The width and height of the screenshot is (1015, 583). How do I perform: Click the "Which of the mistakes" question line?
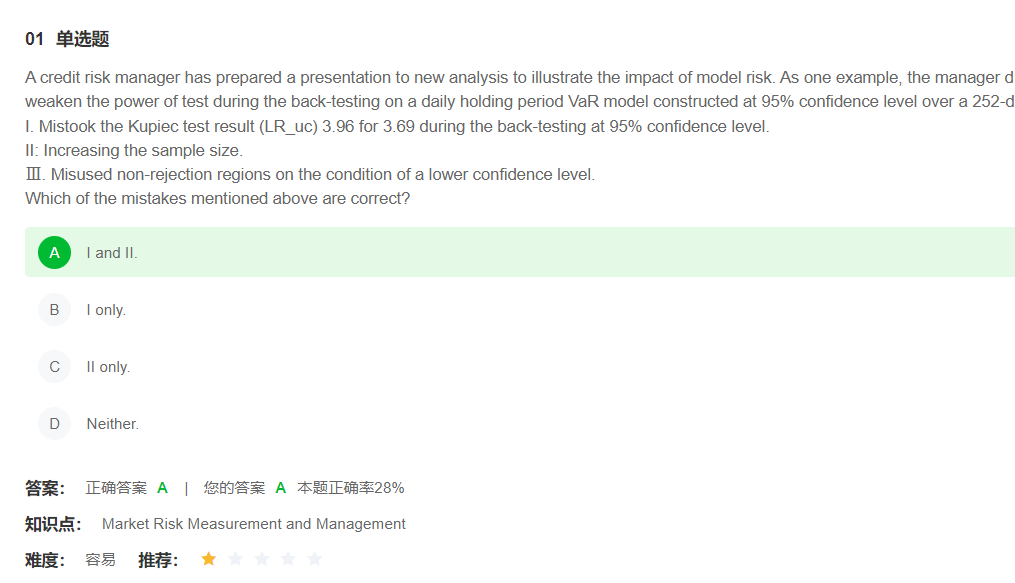(x=217, y=198)
